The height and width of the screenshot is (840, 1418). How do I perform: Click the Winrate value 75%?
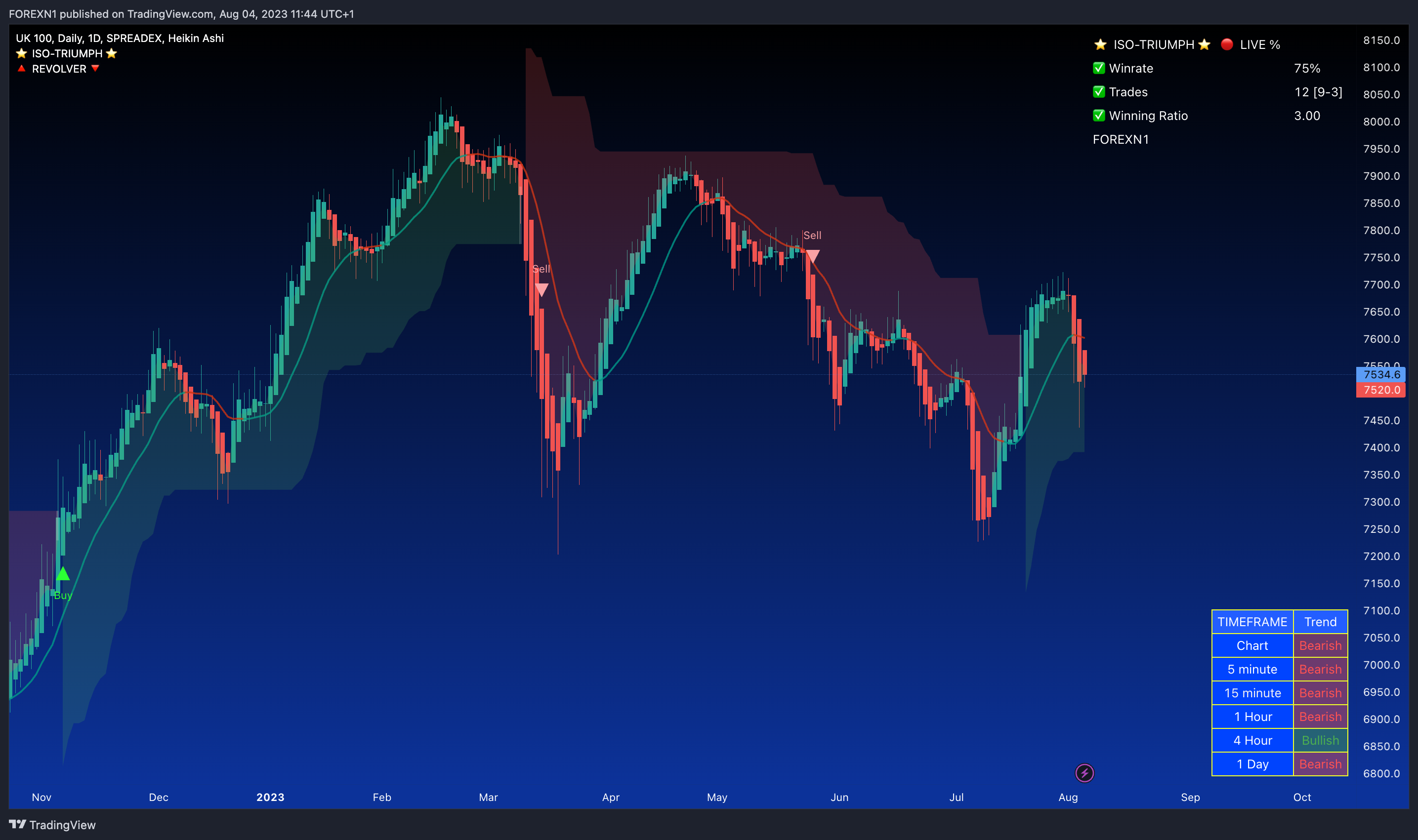click(x=1307, y=68)
